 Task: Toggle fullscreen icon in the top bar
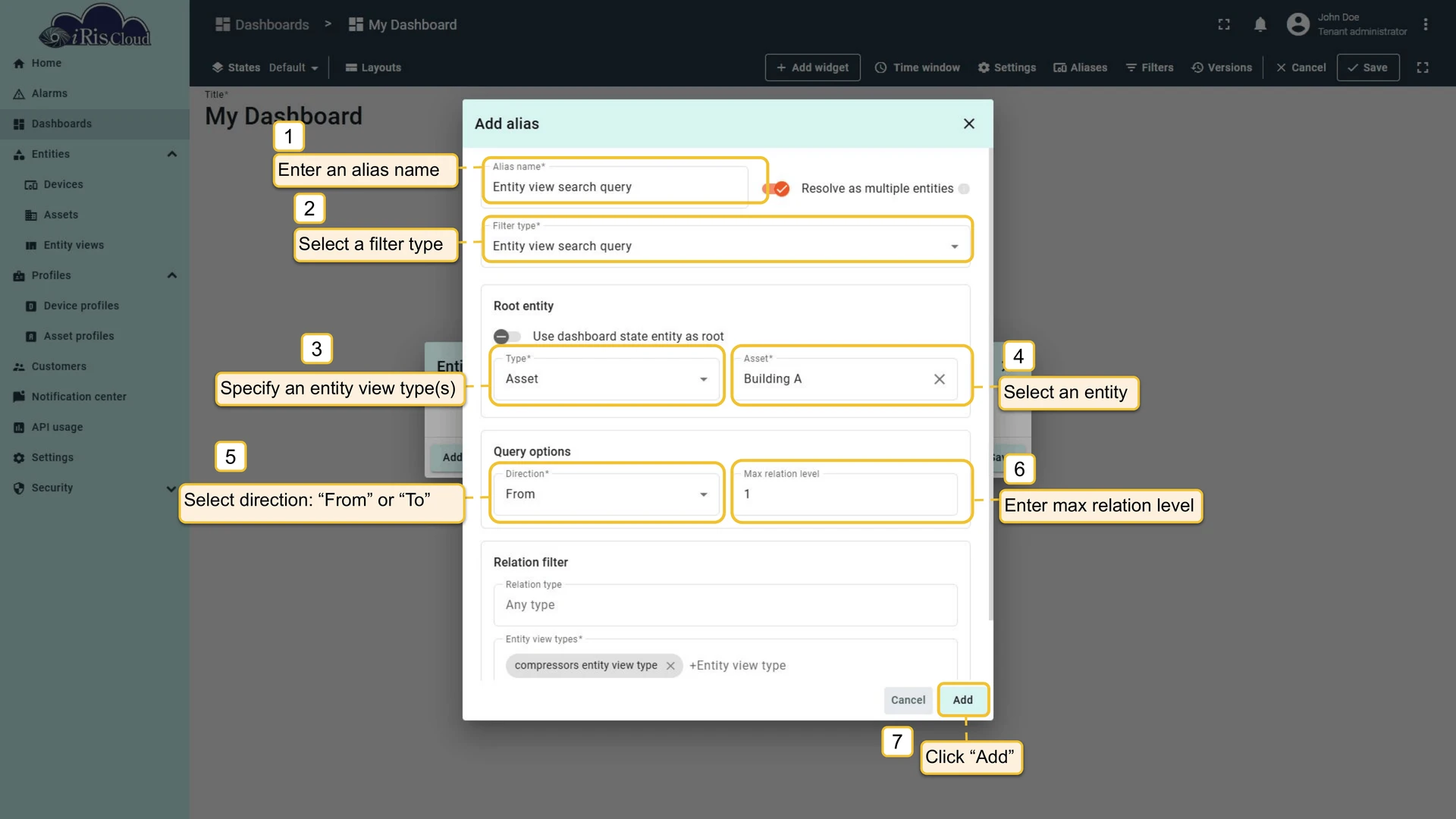point(1223,24)
